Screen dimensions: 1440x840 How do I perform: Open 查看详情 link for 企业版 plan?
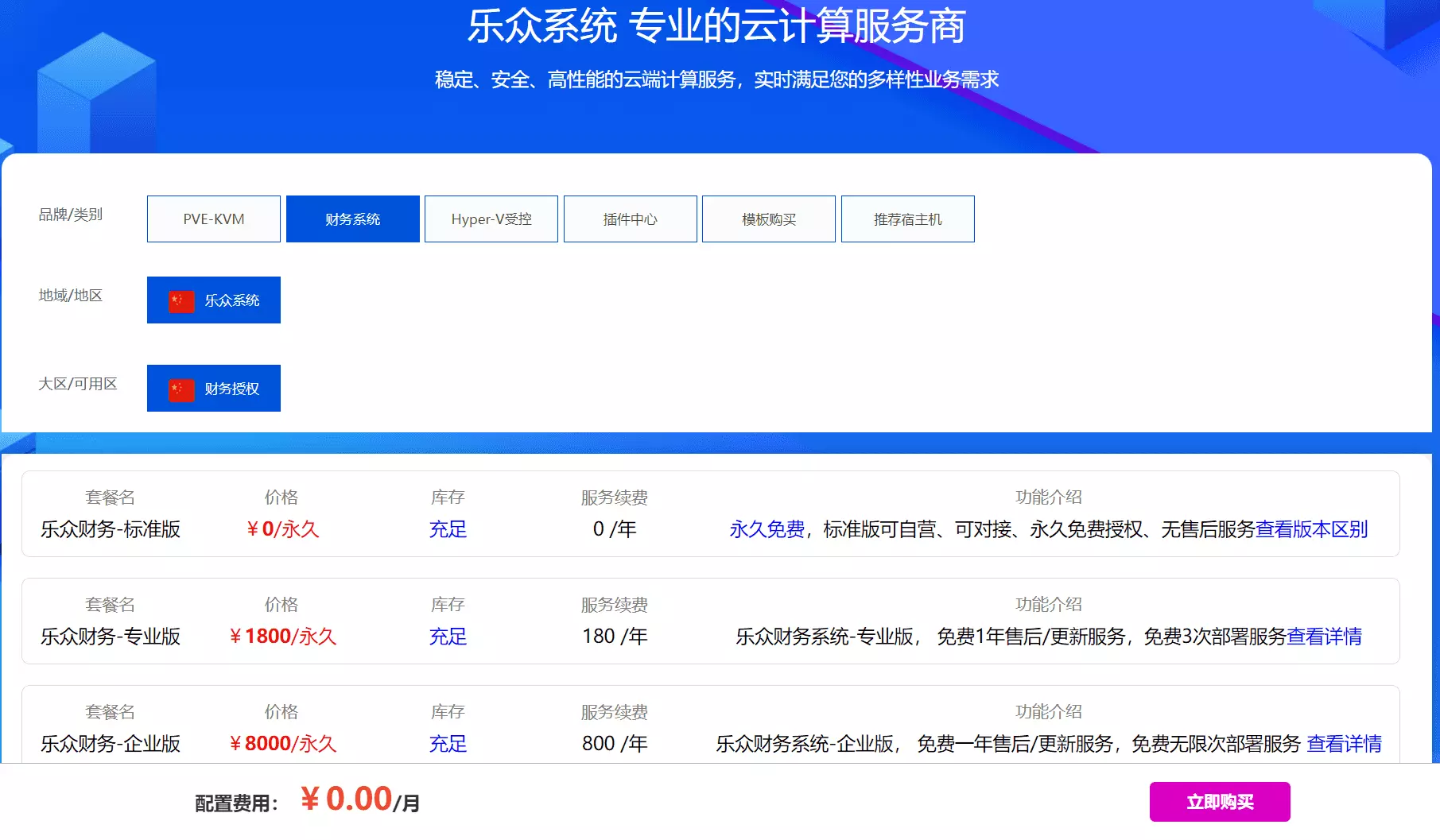click(x=1345, y=744)
